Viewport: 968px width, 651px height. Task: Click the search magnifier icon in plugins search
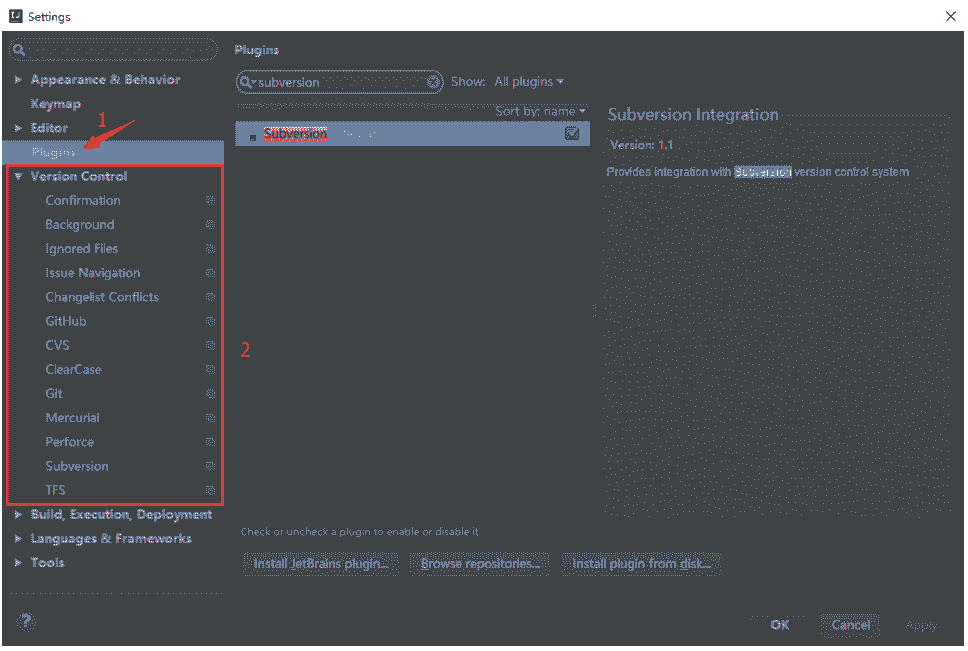pyautogui.click(x=247, y=82)
